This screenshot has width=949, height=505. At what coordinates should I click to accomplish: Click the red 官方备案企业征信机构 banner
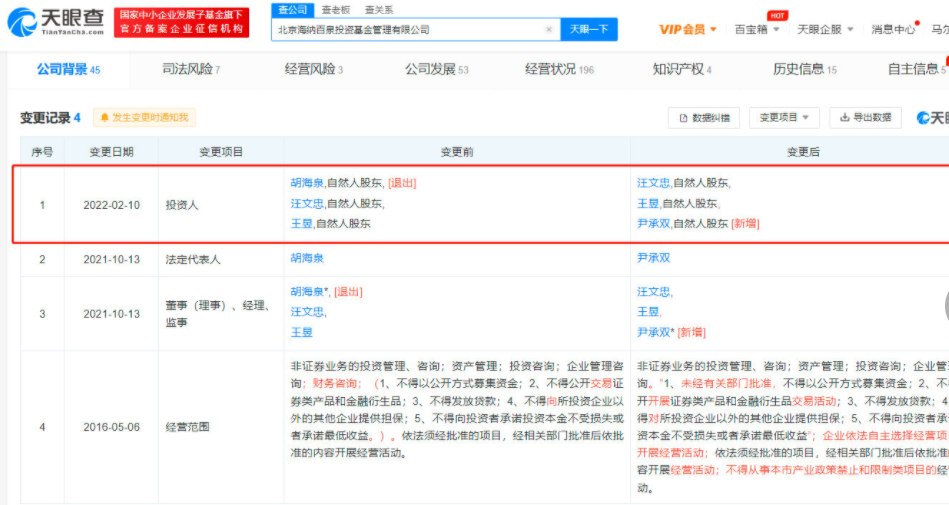pyautogui.click(x=181, y=22)
